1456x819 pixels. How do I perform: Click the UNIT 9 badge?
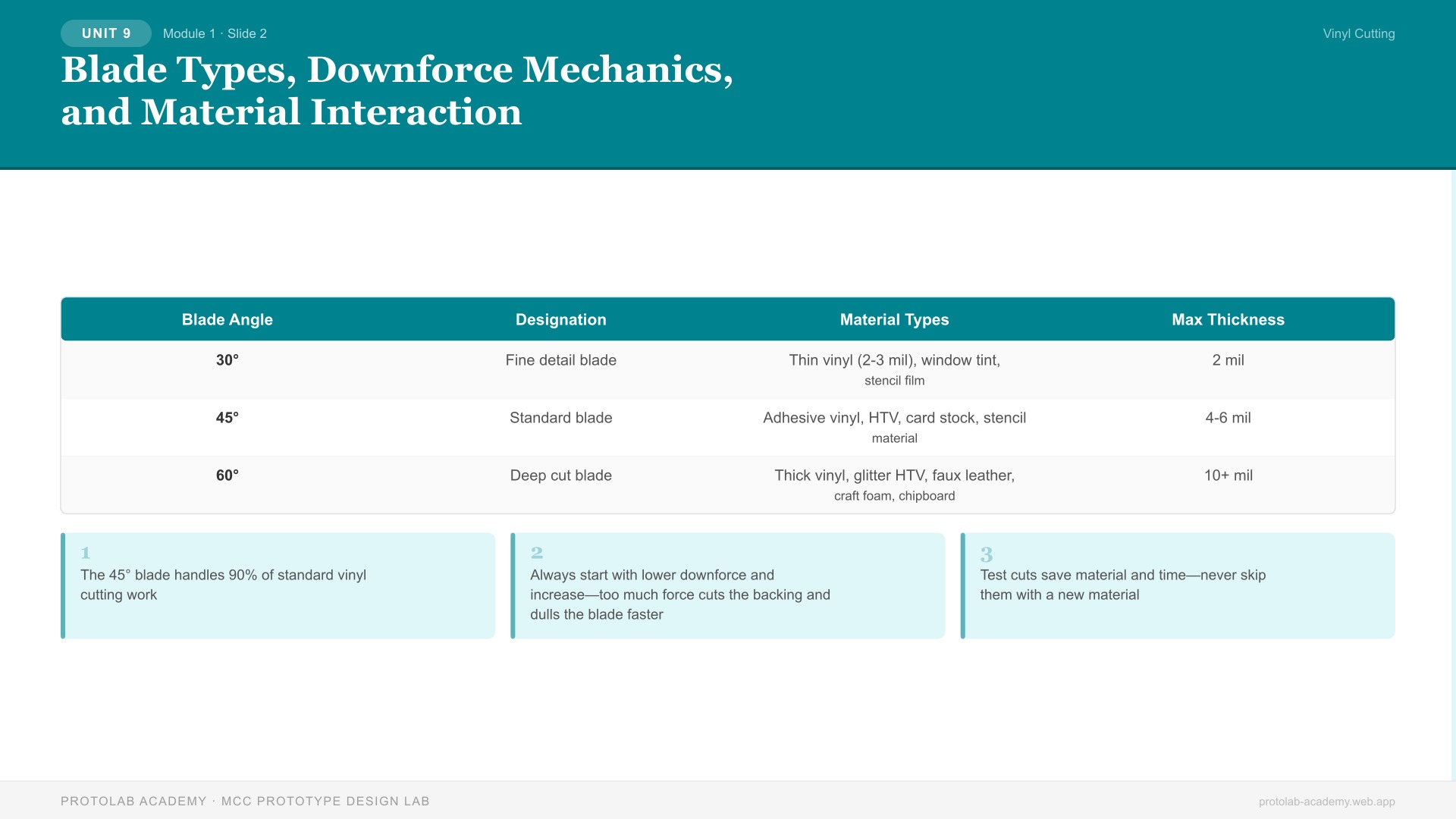point(106,33)
